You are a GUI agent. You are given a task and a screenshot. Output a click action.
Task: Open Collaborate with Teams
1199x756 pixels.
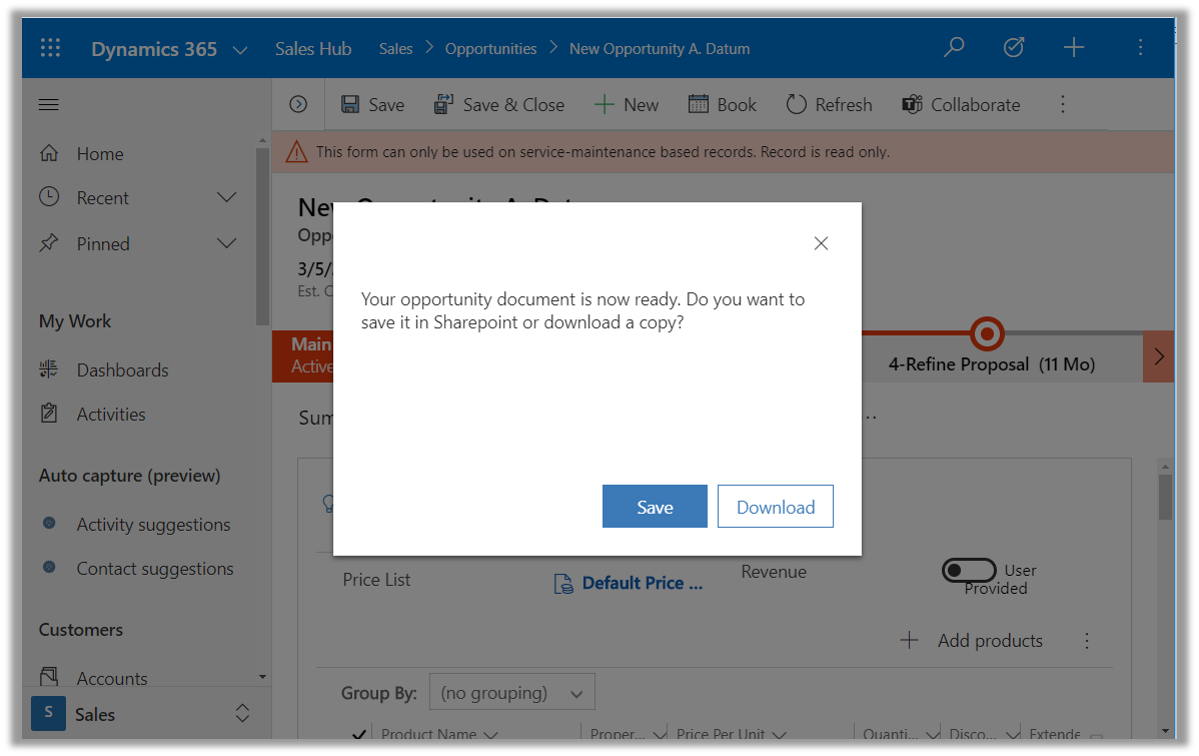click(x=961, y=105)
